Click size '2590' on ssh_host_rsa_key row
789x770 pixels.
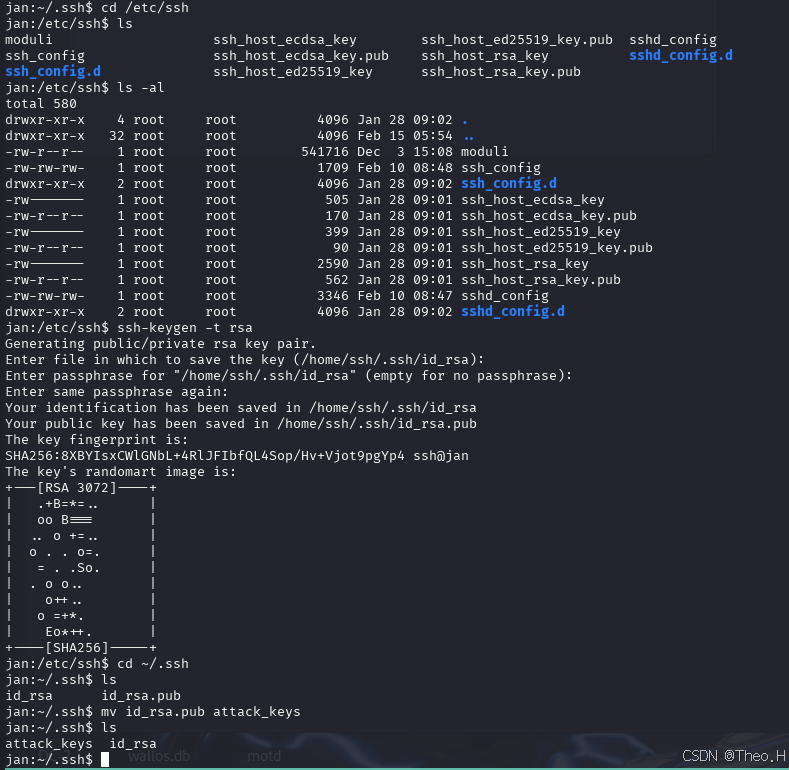click(x=333, y=264)
